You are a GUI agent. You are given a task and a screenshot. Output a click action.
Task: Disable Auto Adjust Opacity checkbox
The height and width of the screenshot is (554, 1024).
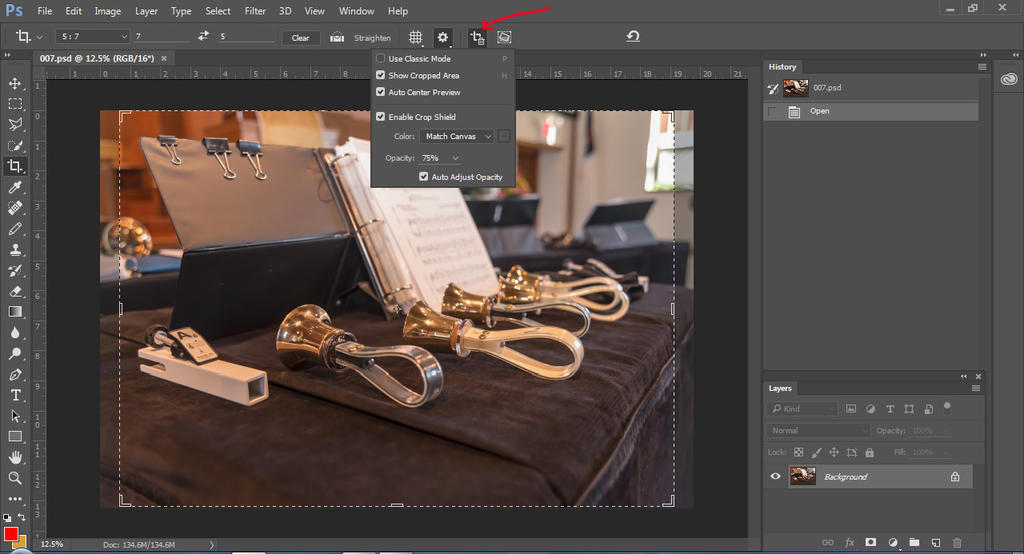tap(424, 177)
